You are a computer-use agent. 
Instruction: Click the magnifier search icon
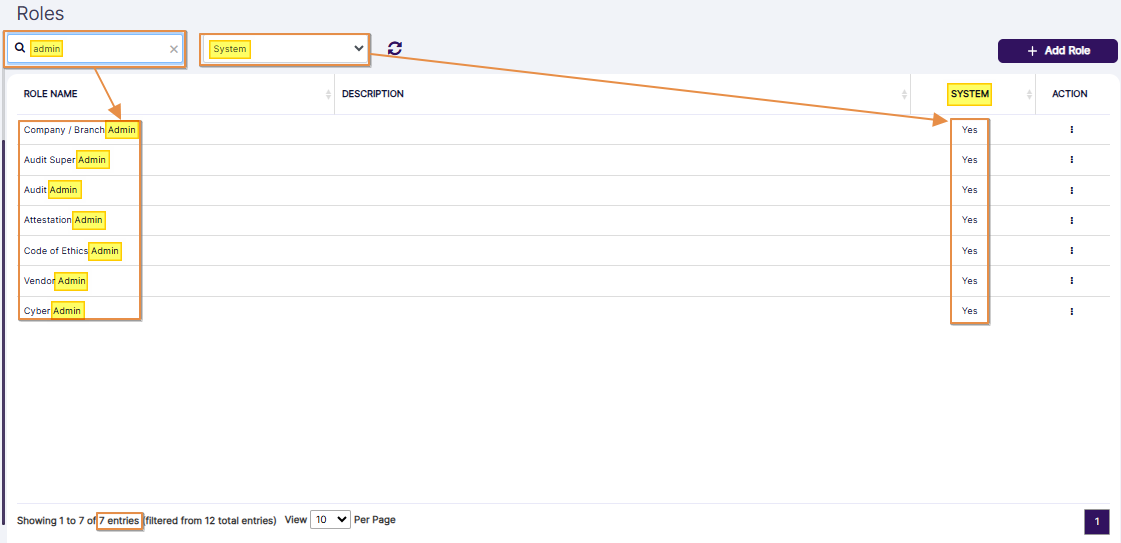tap(20, 48)
